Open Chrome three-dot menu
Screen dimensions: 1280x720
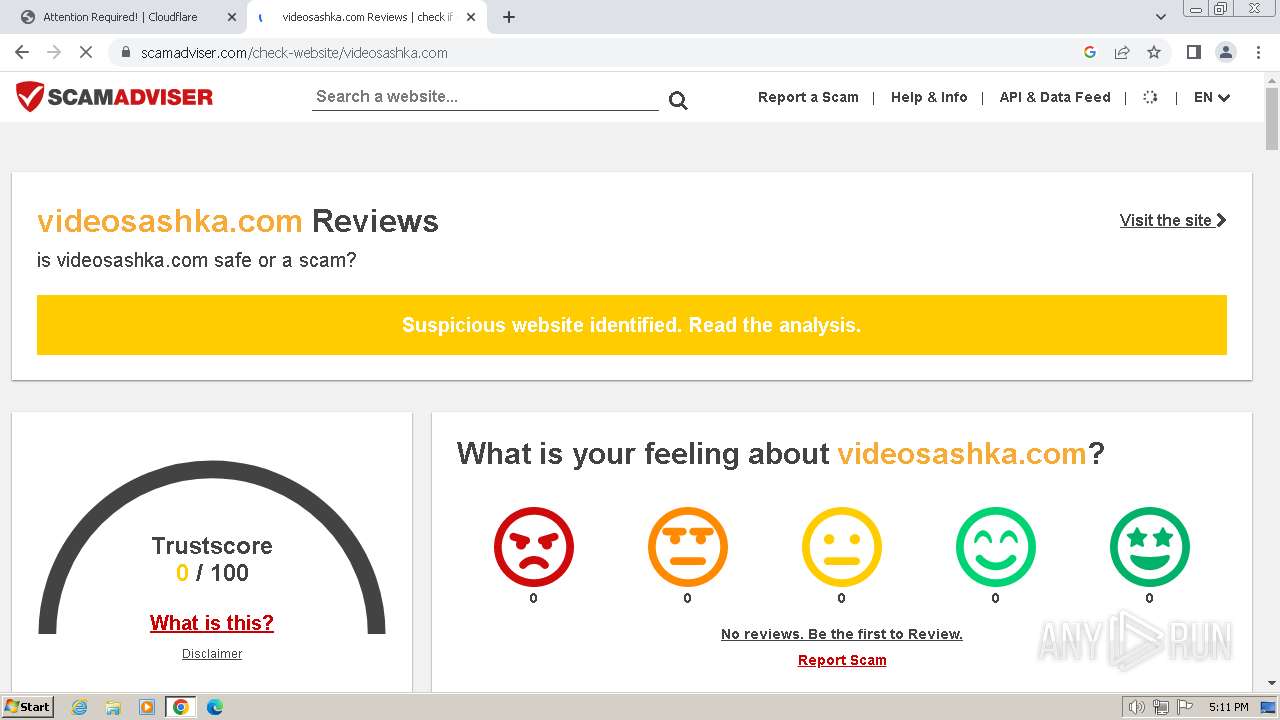[1258, 52]
